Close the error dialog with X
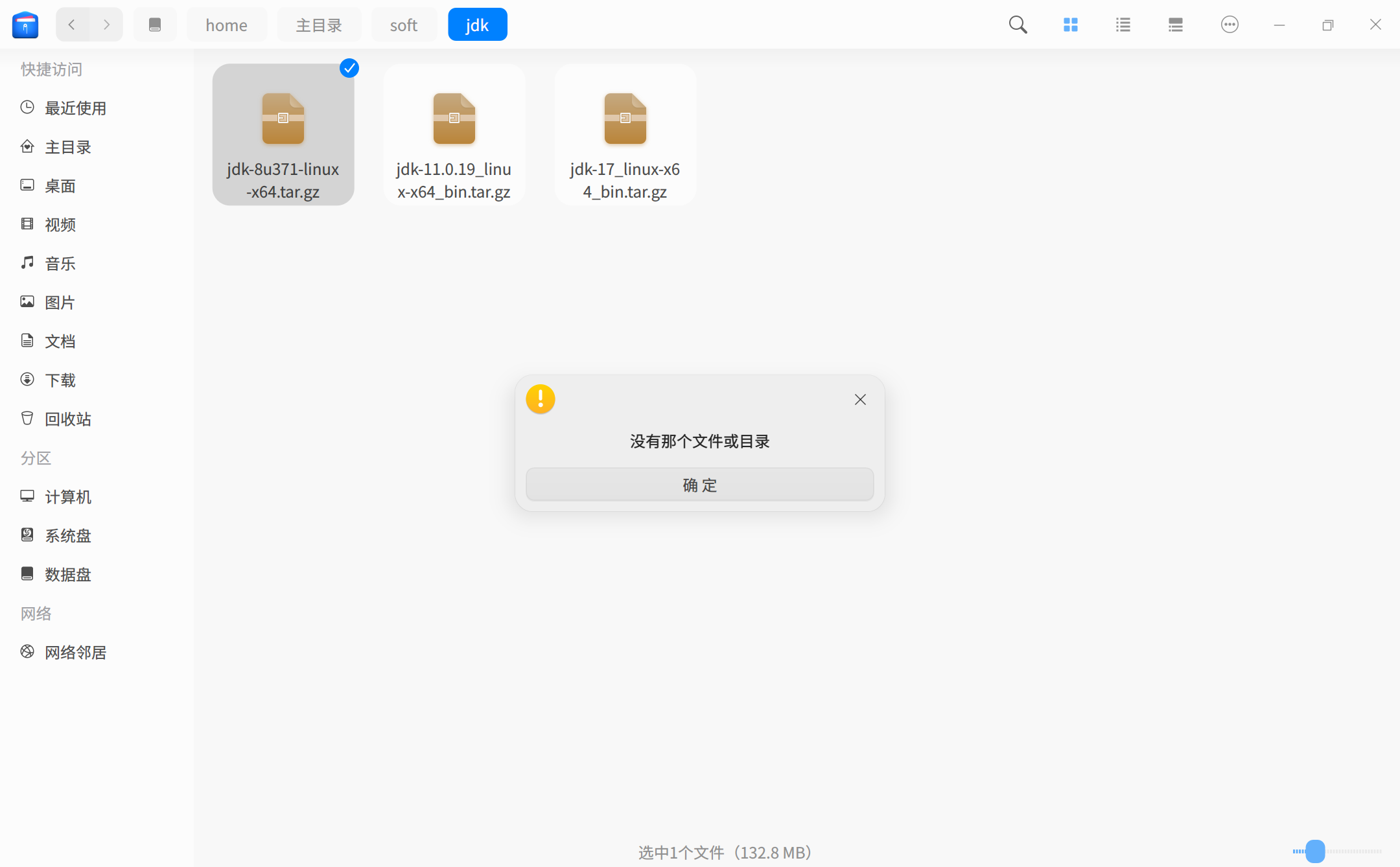 point(860,400)
